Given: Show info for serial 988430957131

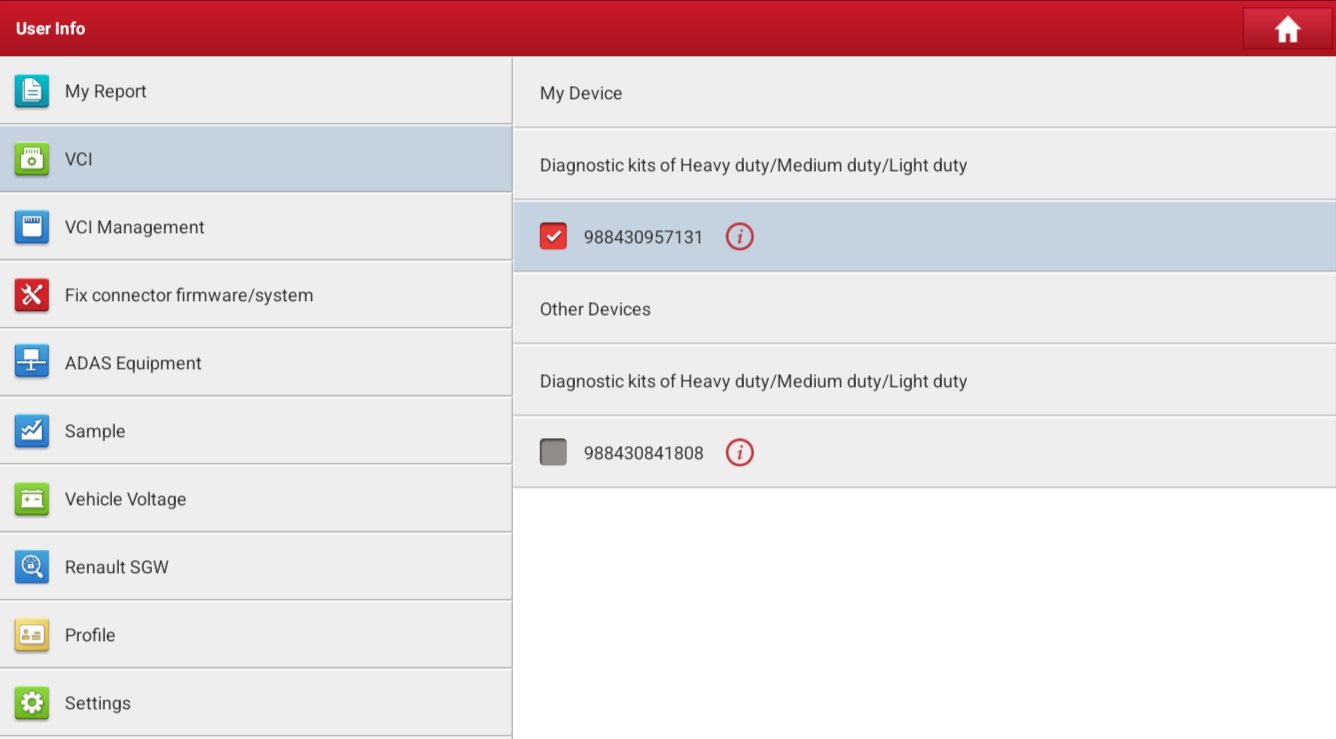Looking at the screenshot, I should [739, 236].
